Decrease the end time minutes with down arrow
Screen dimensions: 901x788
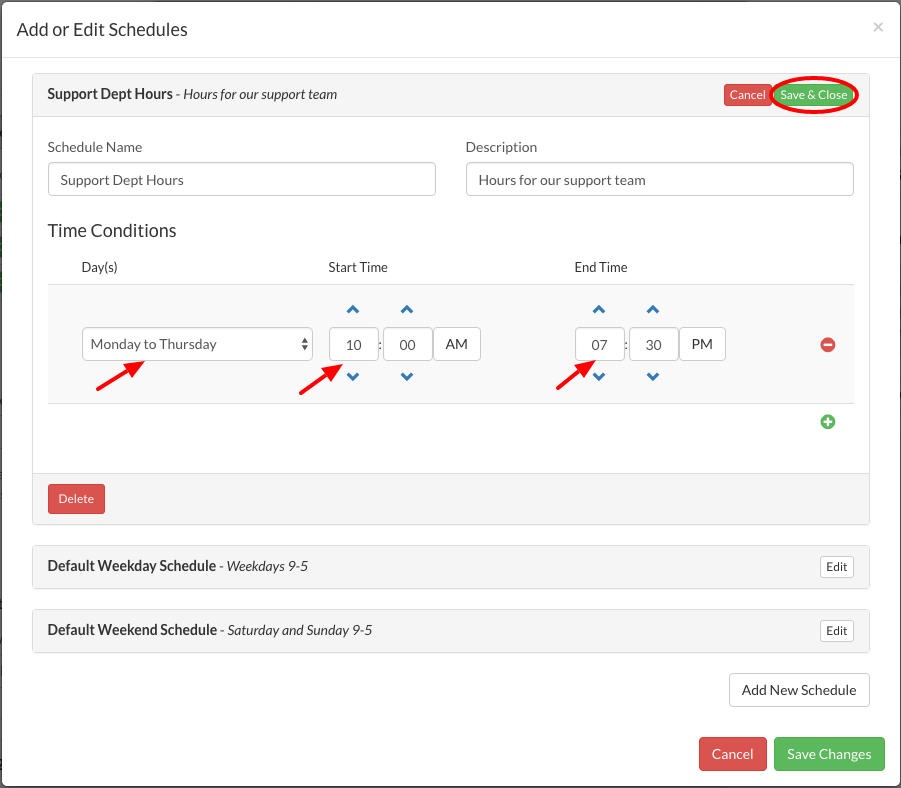click(653, 377)
